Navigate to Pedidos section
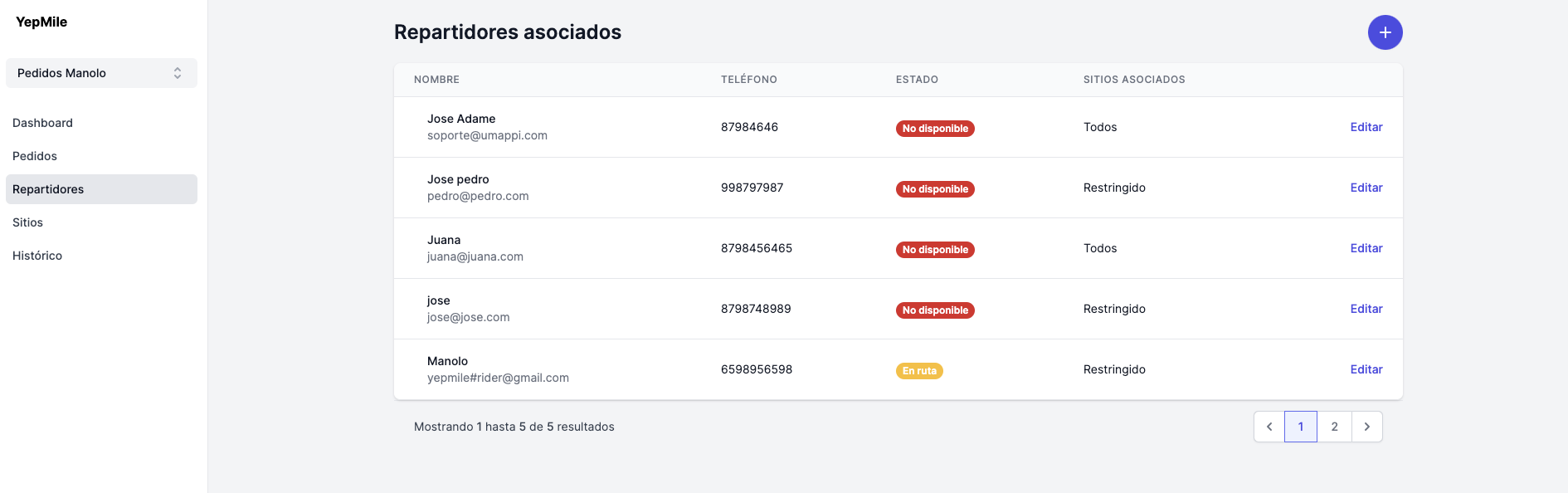 coord(35,156)
